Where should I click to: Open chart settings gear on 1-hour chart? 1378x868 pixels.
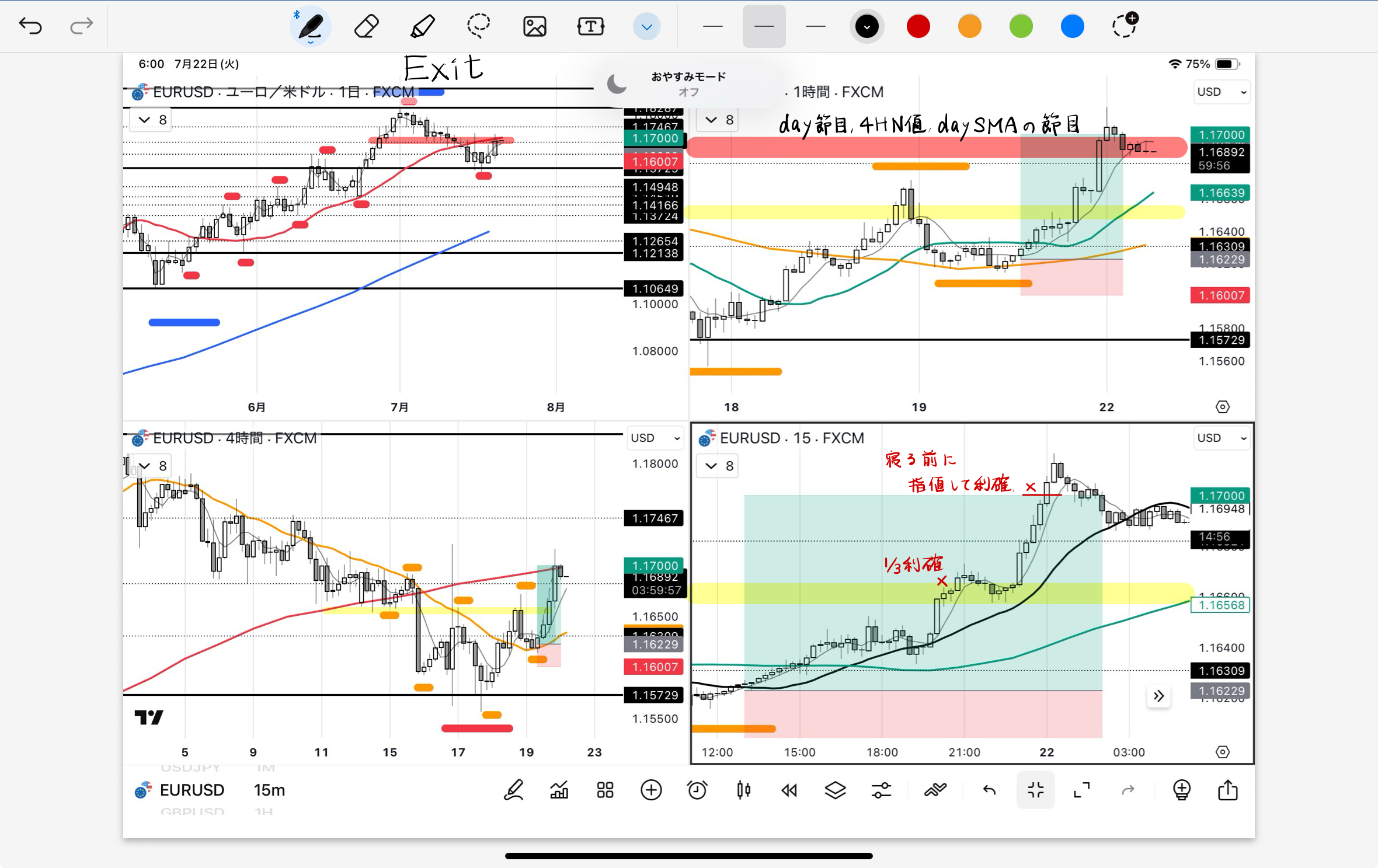pyautogui.click(x=1223, y=407)
